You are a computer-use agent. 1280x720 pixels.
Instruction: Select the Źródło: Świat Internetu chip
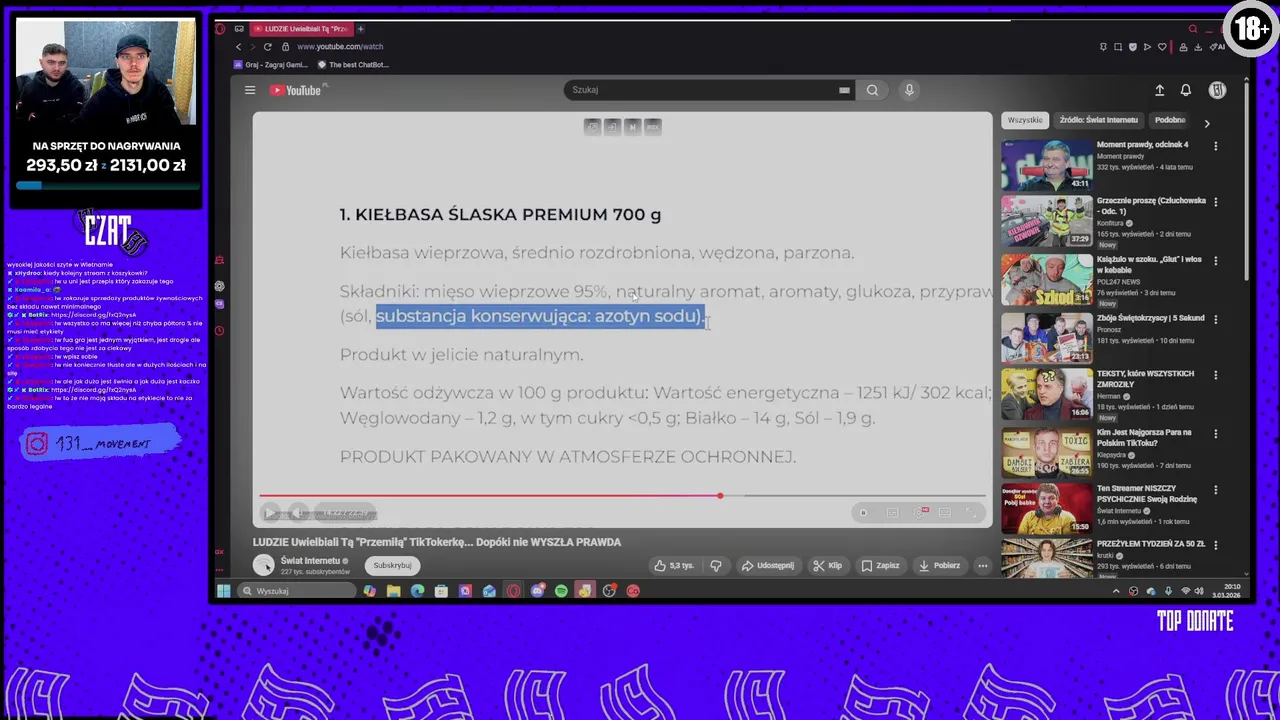1098,120
